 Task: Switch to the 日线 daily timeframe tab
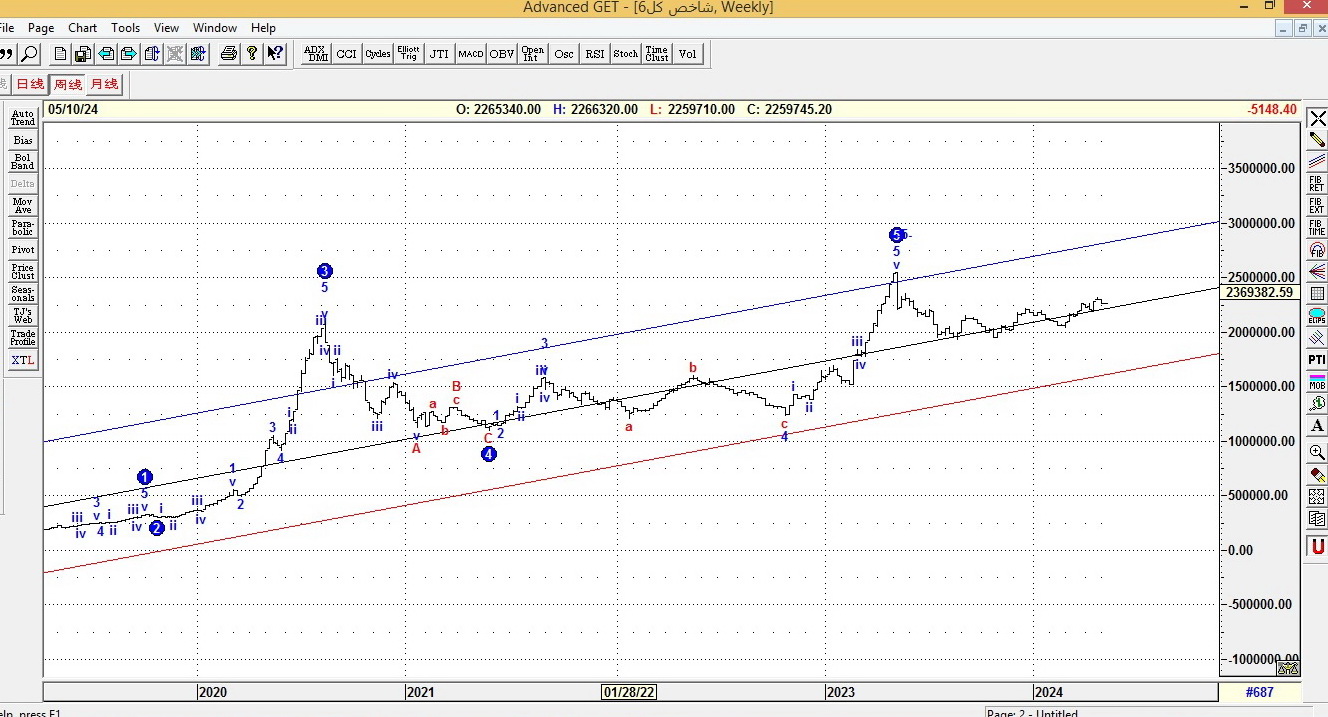pos(30,85)
